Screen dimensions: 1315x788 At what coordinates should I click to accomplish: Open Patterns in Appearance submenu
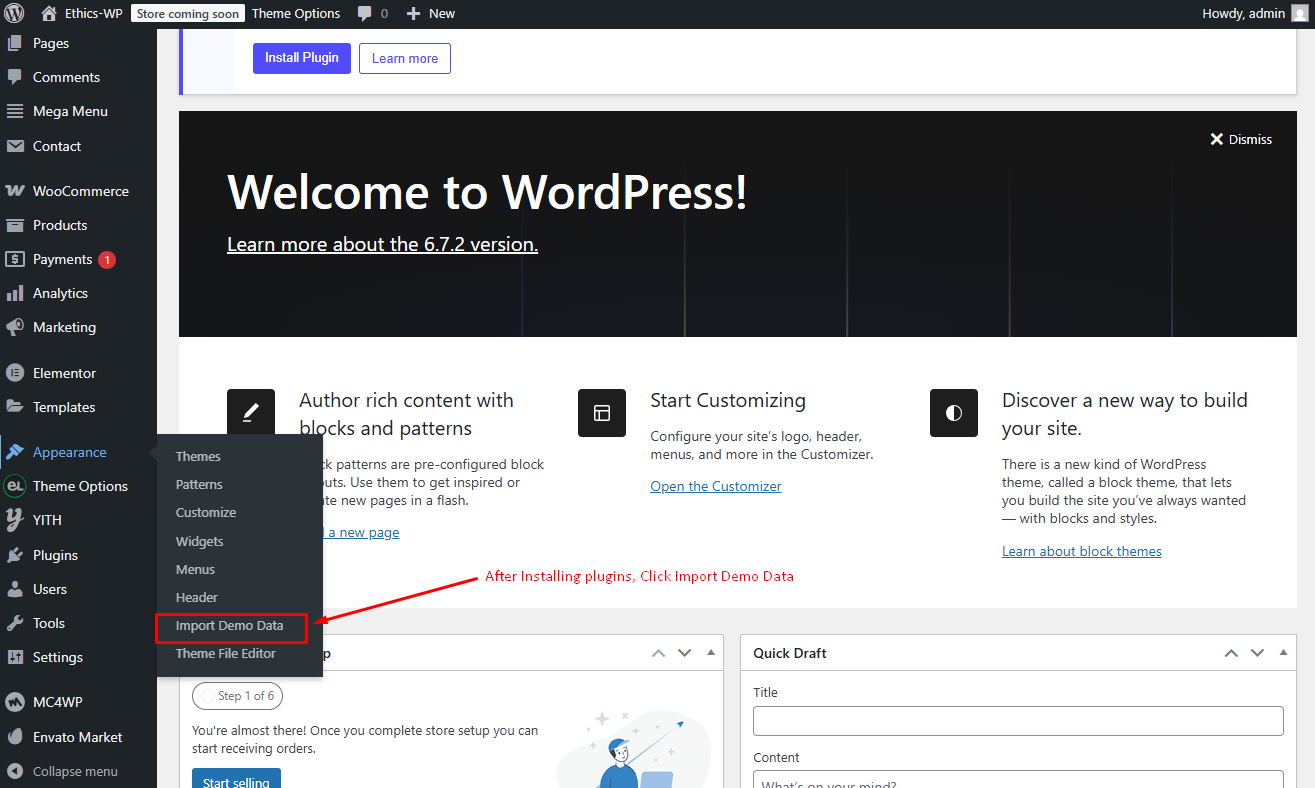coord(199,484)
